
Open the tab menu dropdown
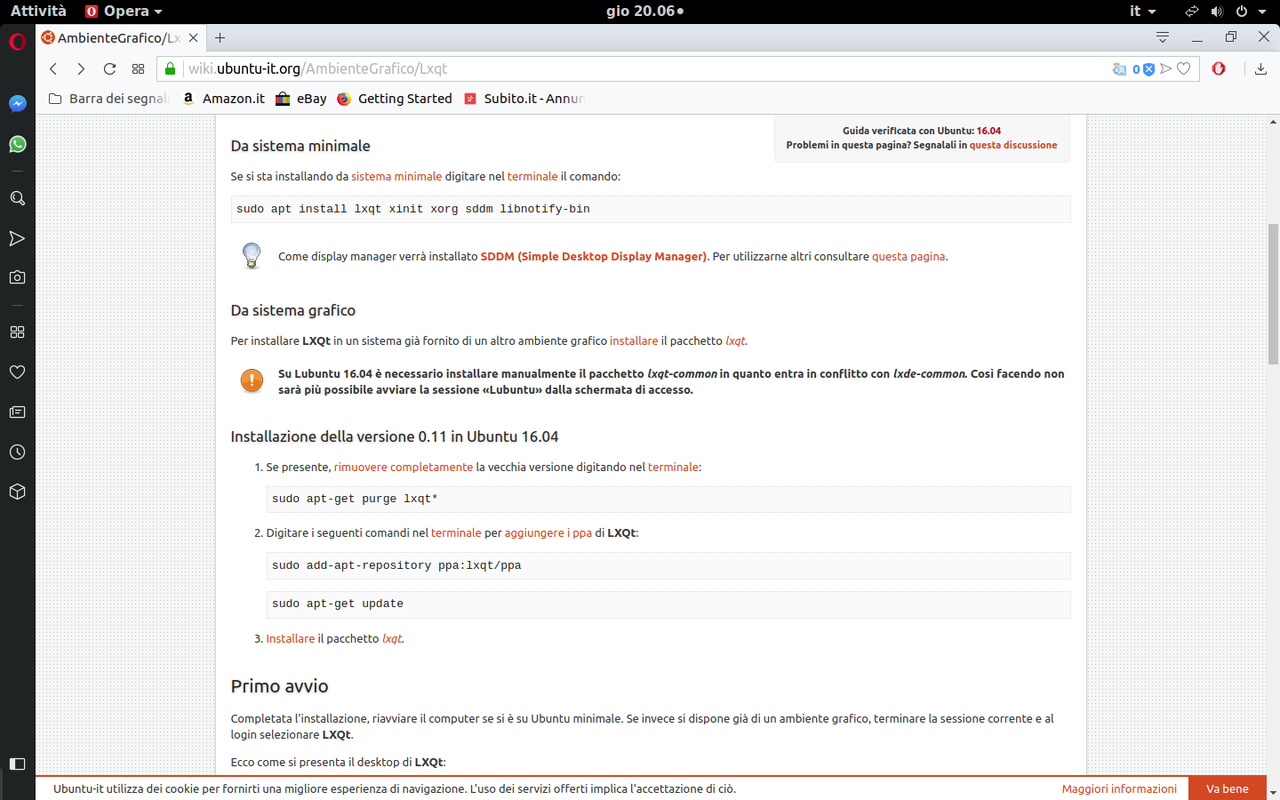(1162, 37)
